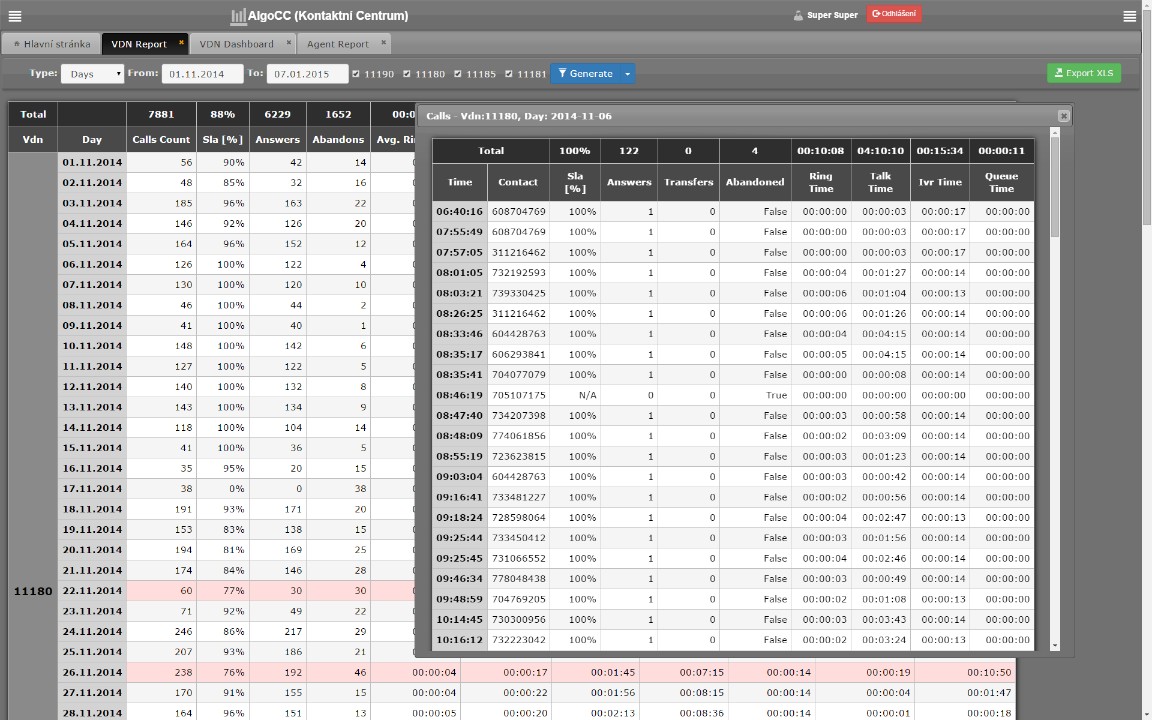Screen dimensions: 1152x720
Task: Close the Calls detail popup
Action: pos(1063,116)
